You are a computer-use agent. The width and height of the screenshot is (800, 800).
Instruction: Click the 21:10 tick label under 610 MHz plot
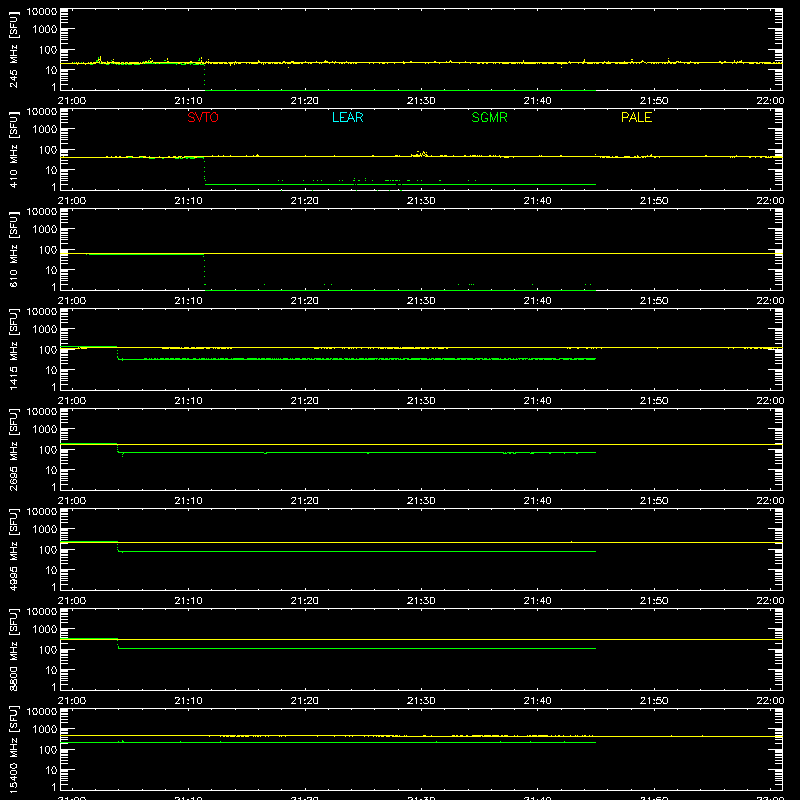[x=188, y=301]
